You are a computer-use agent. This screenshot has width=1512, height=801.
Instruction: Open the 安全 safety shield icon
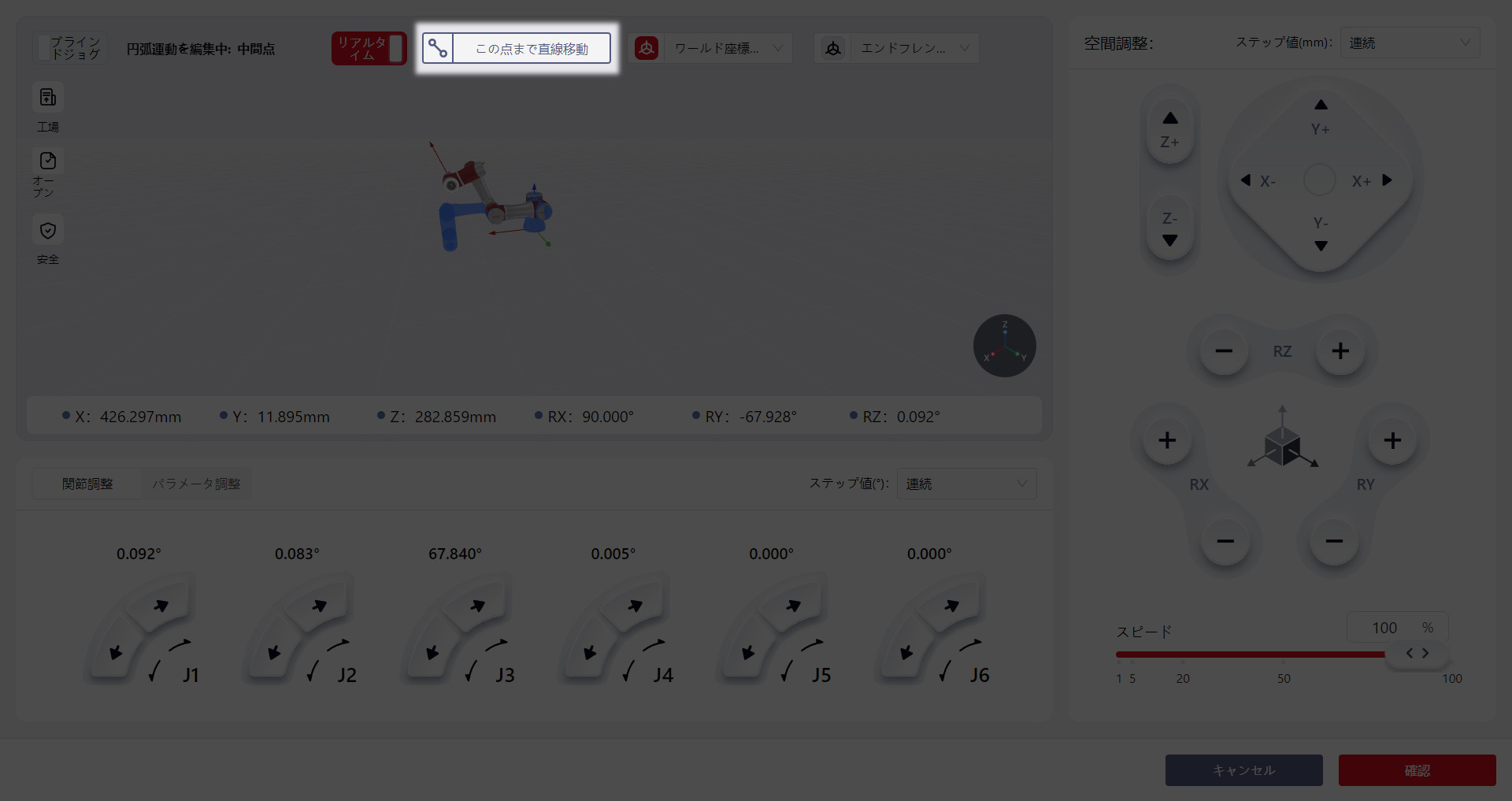click(48, 231)
